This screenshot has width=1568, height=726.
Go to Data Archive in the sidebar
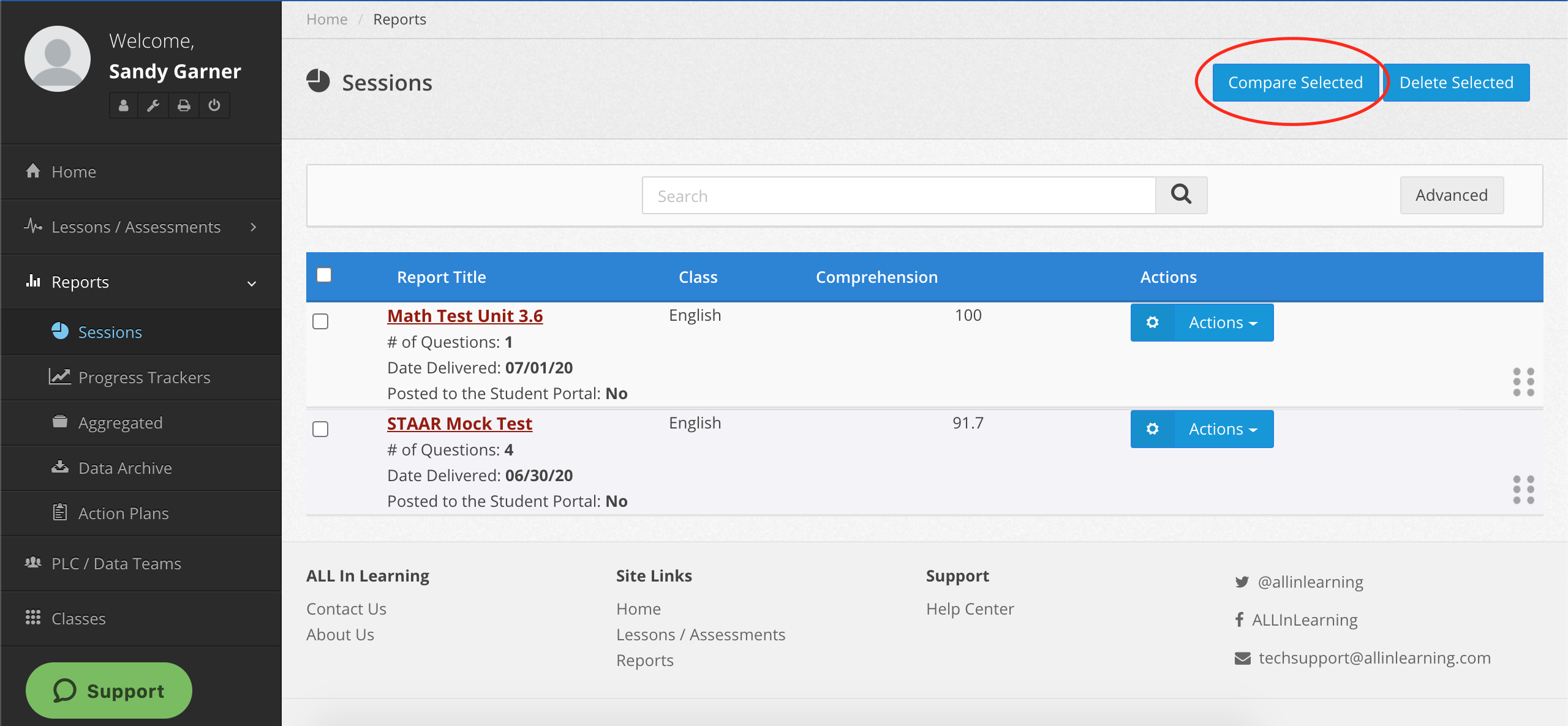tap(125, 468)
